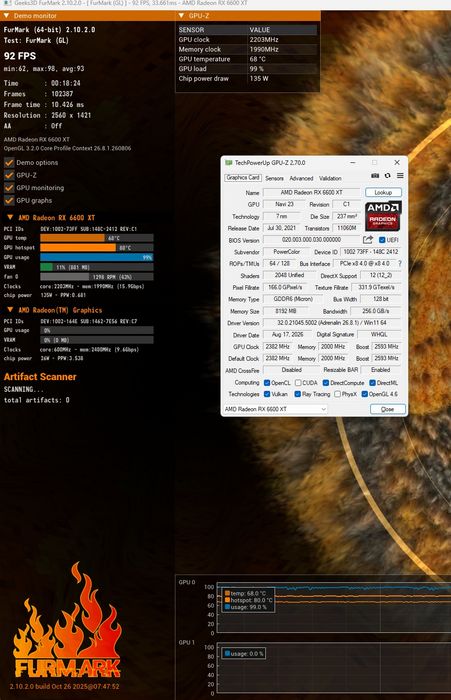Click the GPU hotspot bar showing 80°C
The width and height of the screenshot is (451, 700).
(x=96, y=247)
